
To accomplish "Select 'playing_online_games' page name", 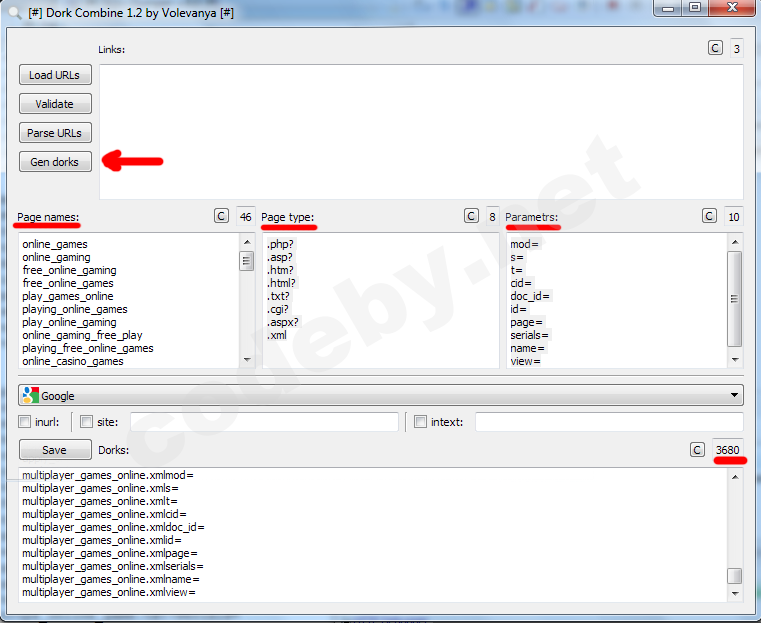I will [x=75, y=309].
